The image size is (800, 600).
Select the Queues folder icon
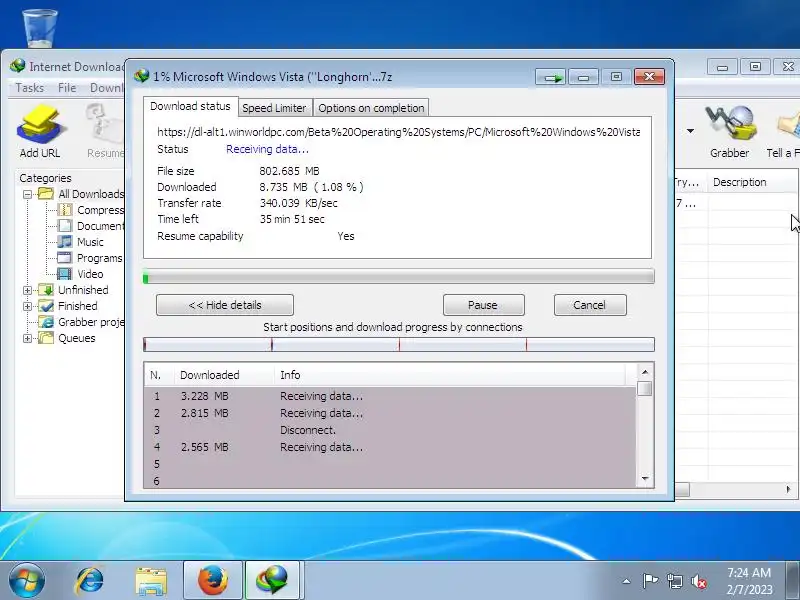[x=46, y=338]
